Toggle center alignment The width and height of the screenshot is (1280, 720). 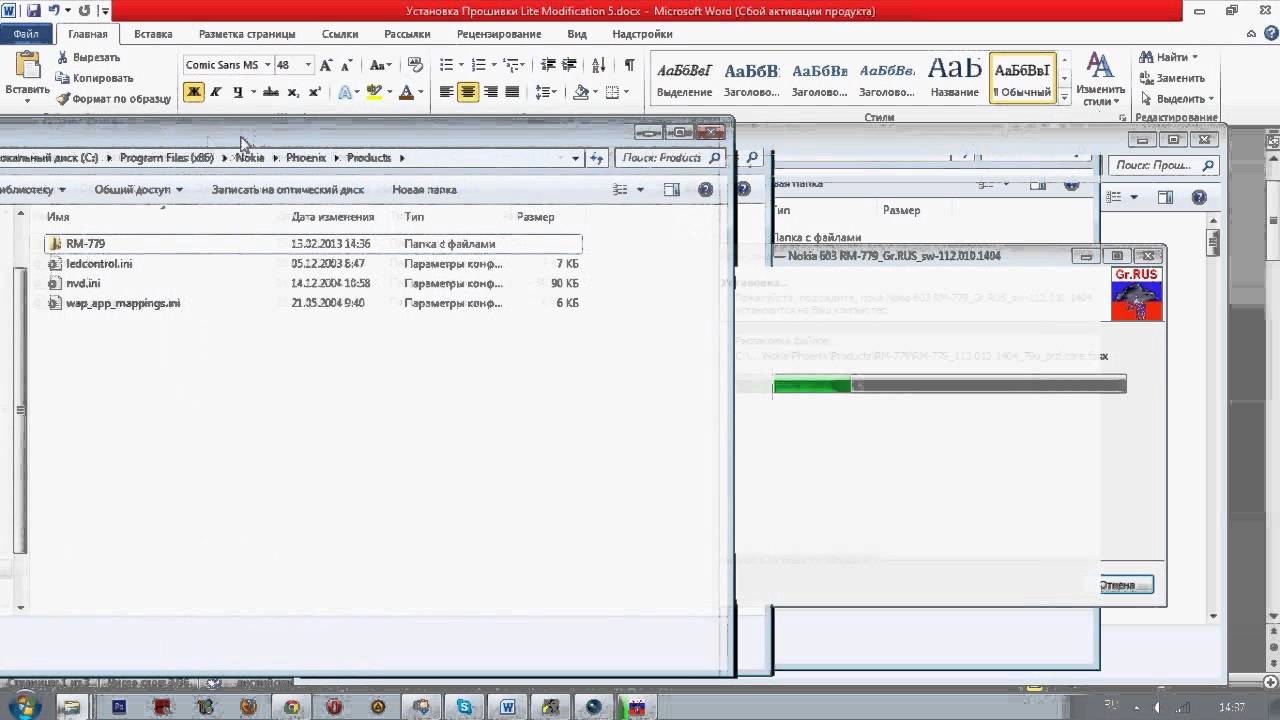pyautogui.click(x=468, y=92)
